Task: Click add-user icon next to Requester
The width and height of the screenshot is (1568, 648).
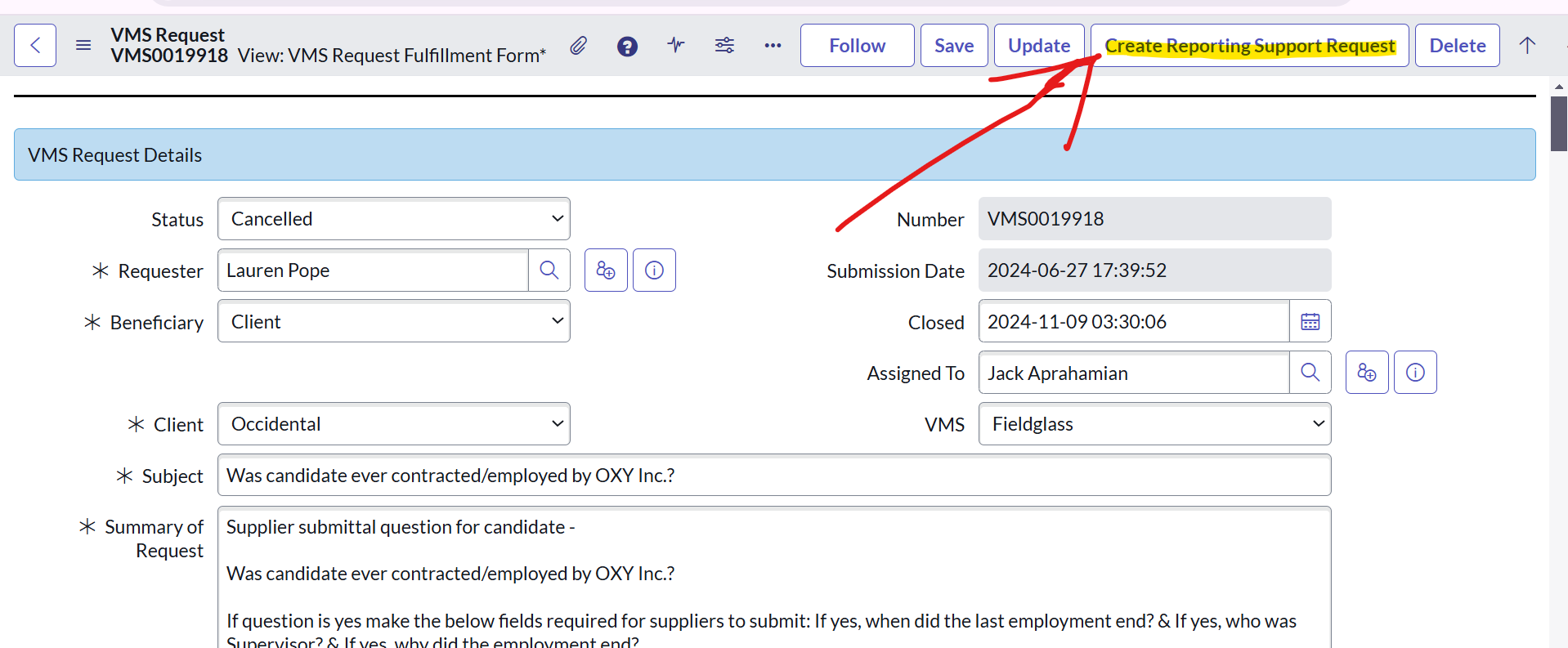Action: 606,270
